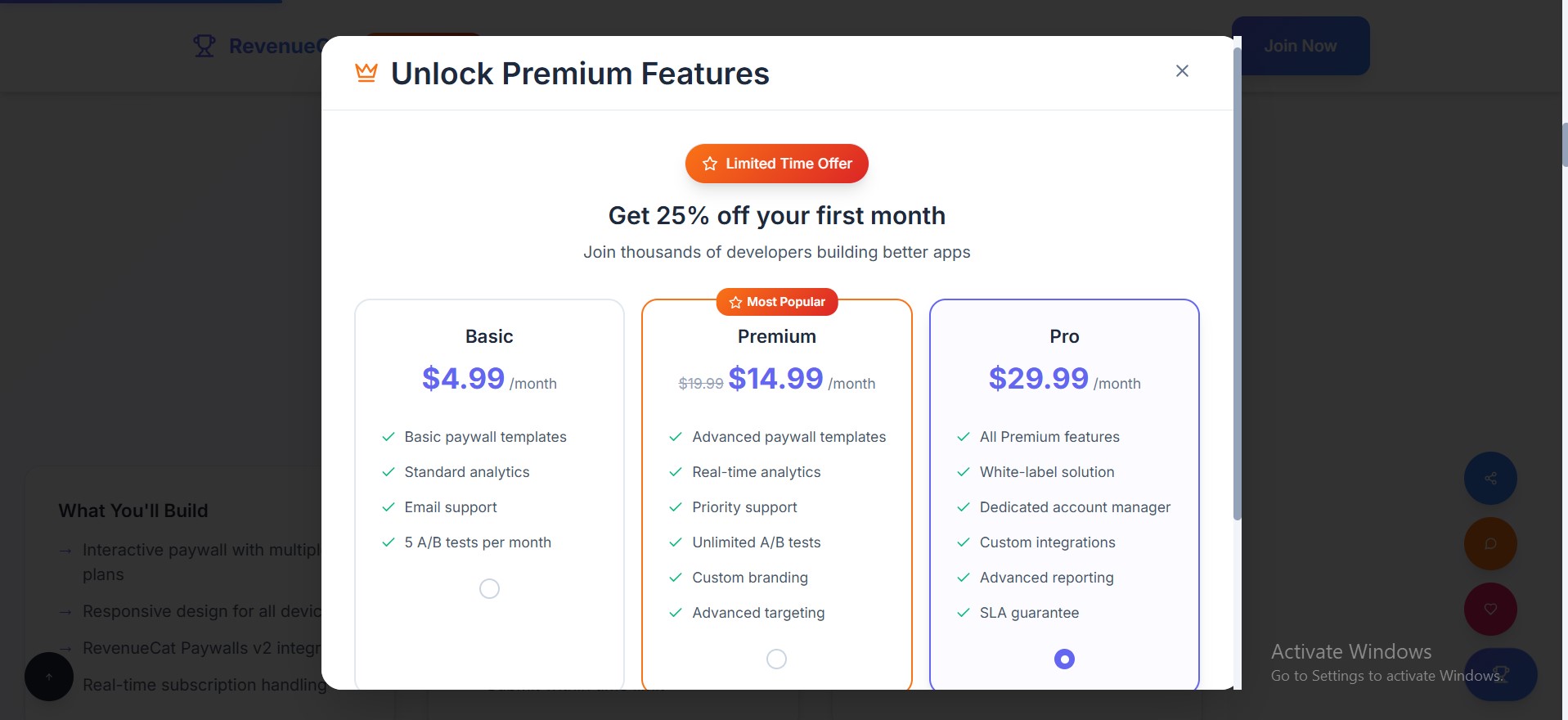
Task: Select the Premium plan radio button
Action: pos(776,659)
